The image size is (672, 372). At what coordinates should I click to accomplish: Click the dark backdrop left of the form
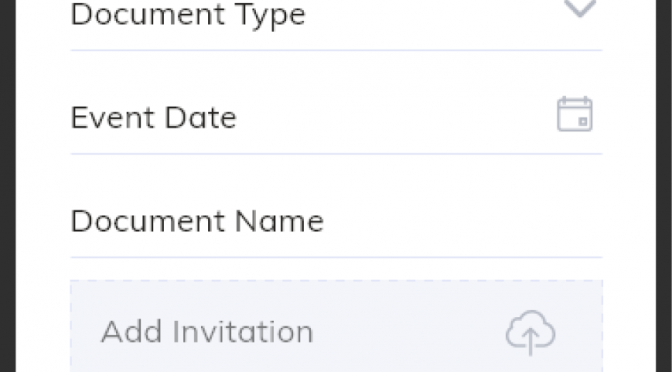(x=8, y=186)
